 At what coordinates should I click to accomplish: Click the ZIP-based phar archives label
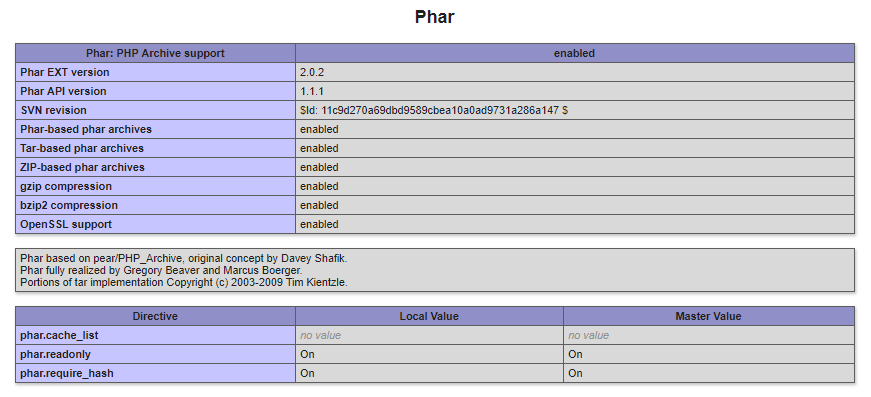tap(82, 167)
